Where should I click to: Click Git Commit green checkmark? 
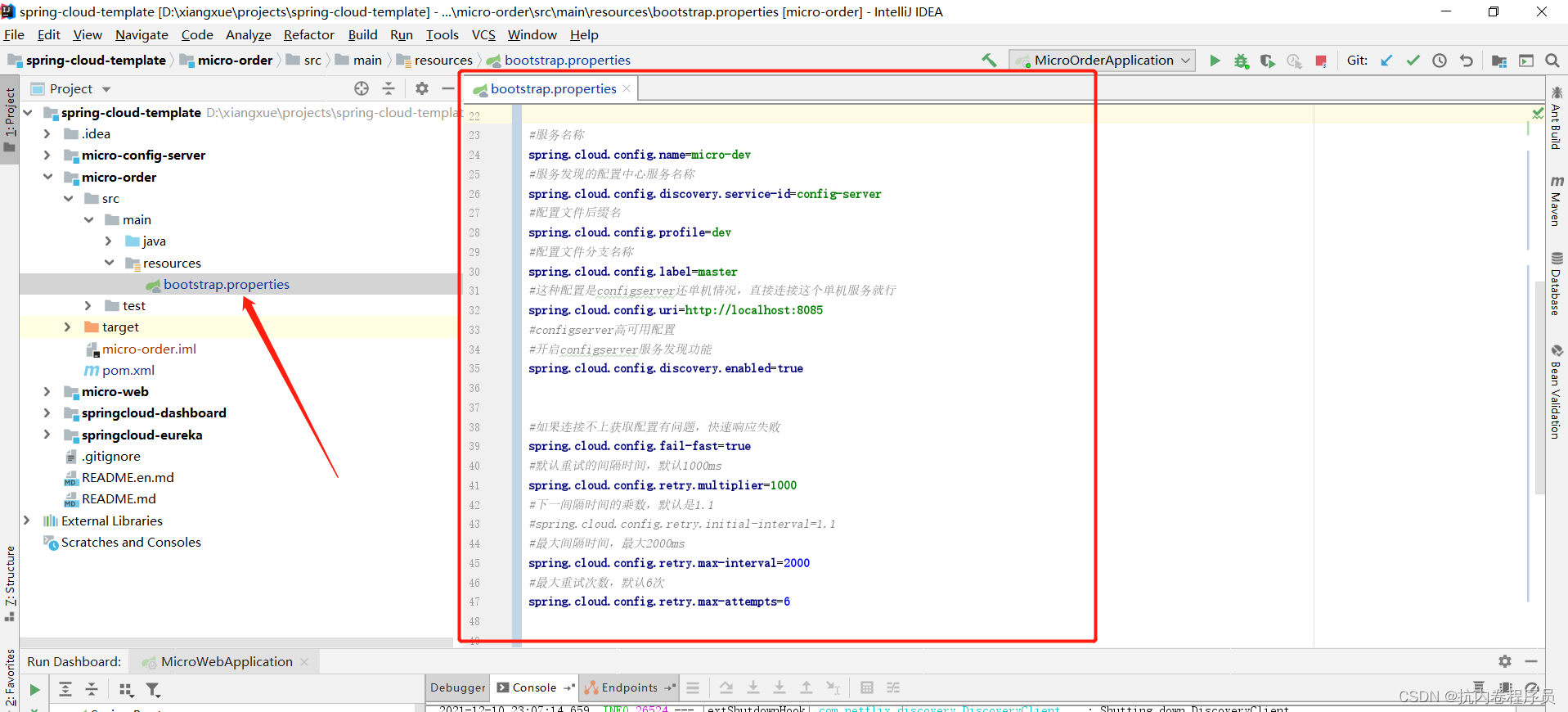click(x=1413, y=61)
